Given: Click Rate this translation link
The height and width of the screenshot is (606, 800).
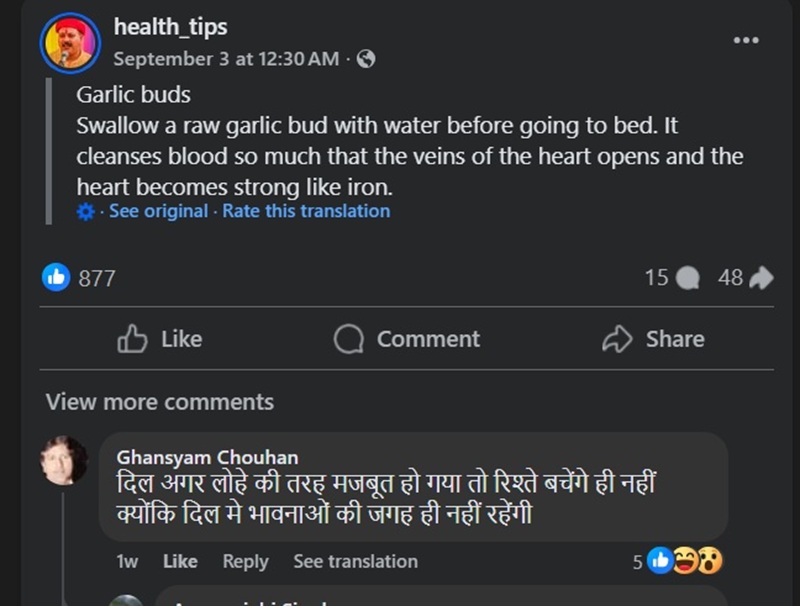Looking at the screenshot, I should pos(306,211).
